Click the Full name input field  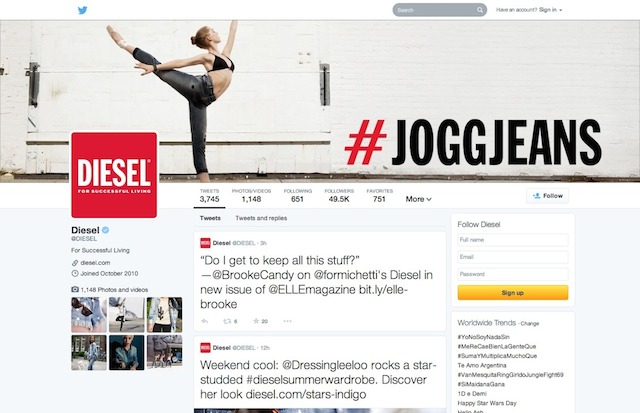pos(513,240)
